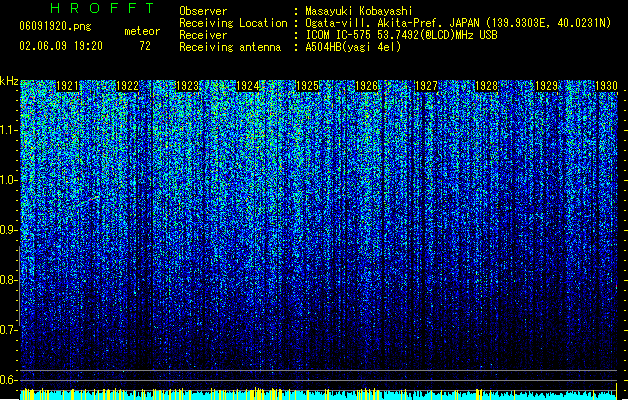Viewport: 629px width, 400px height.
Task: Click the Receiving antenna label
Action: [230, 47]
